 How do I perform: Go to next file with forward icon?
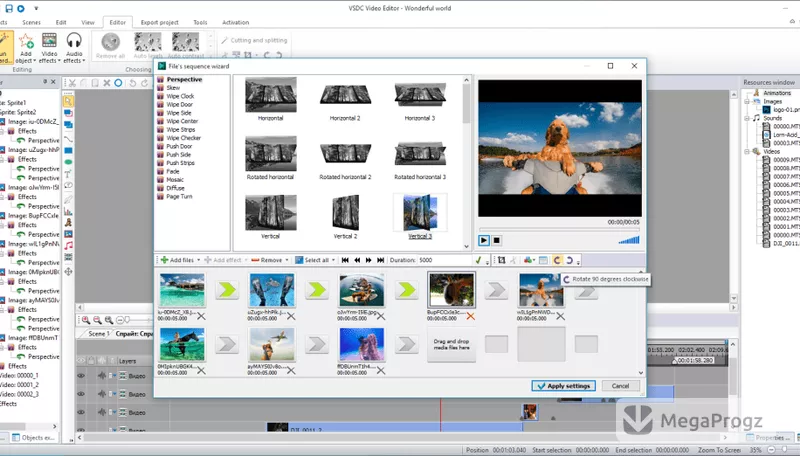coord(368,260)
